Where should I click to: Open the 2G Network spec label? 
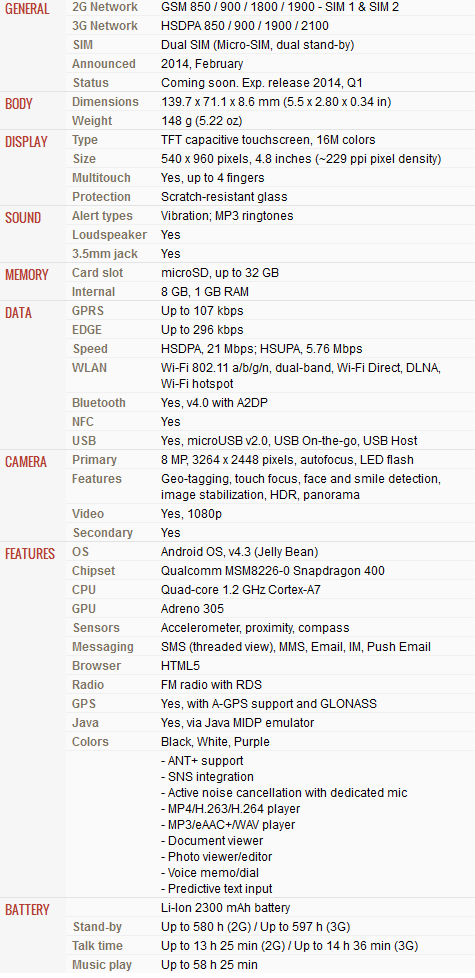pos(105,7)
